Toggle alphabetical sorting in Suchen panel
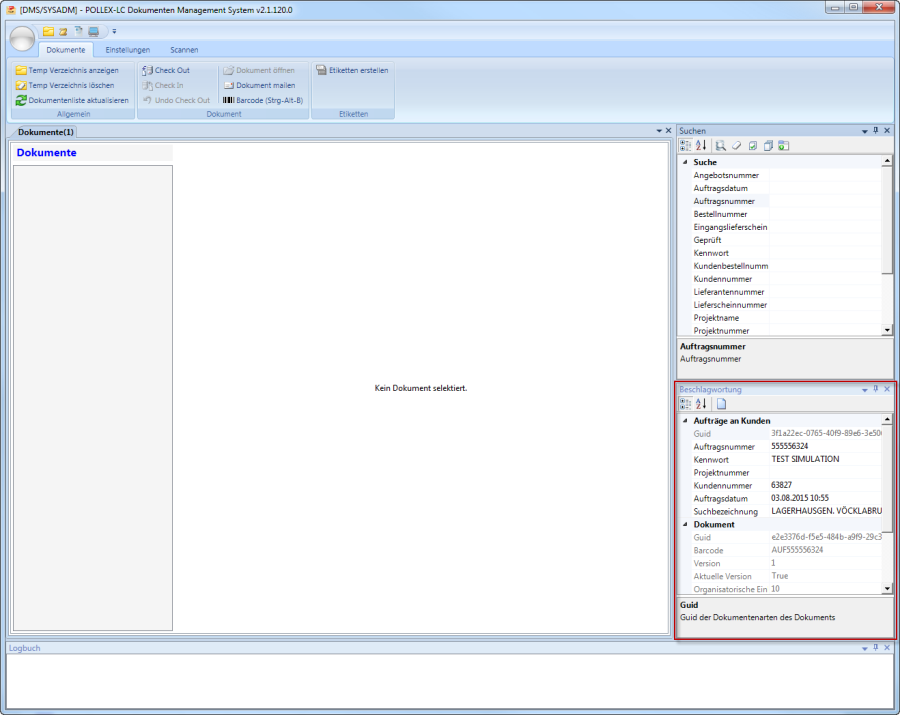The height and width of the screenshot is (715, 900). click(701, 146)
